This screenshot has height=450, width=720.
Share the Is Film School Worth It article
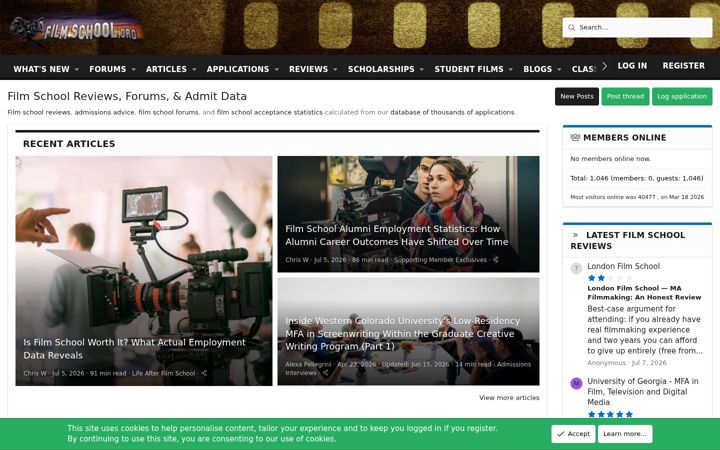tap(204, 373)
